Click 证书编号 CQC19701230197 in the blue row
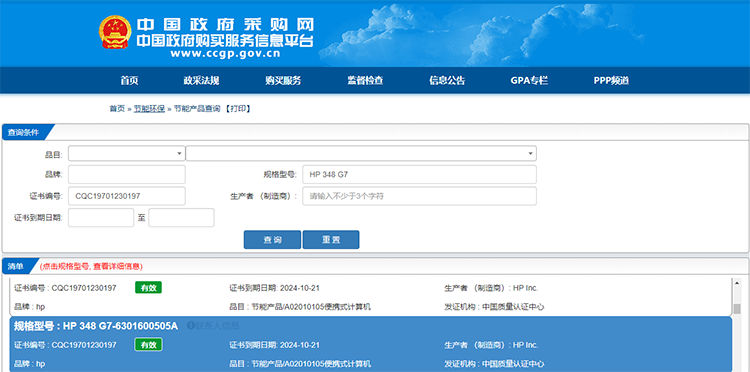750x372 pixels. (65, 345)
